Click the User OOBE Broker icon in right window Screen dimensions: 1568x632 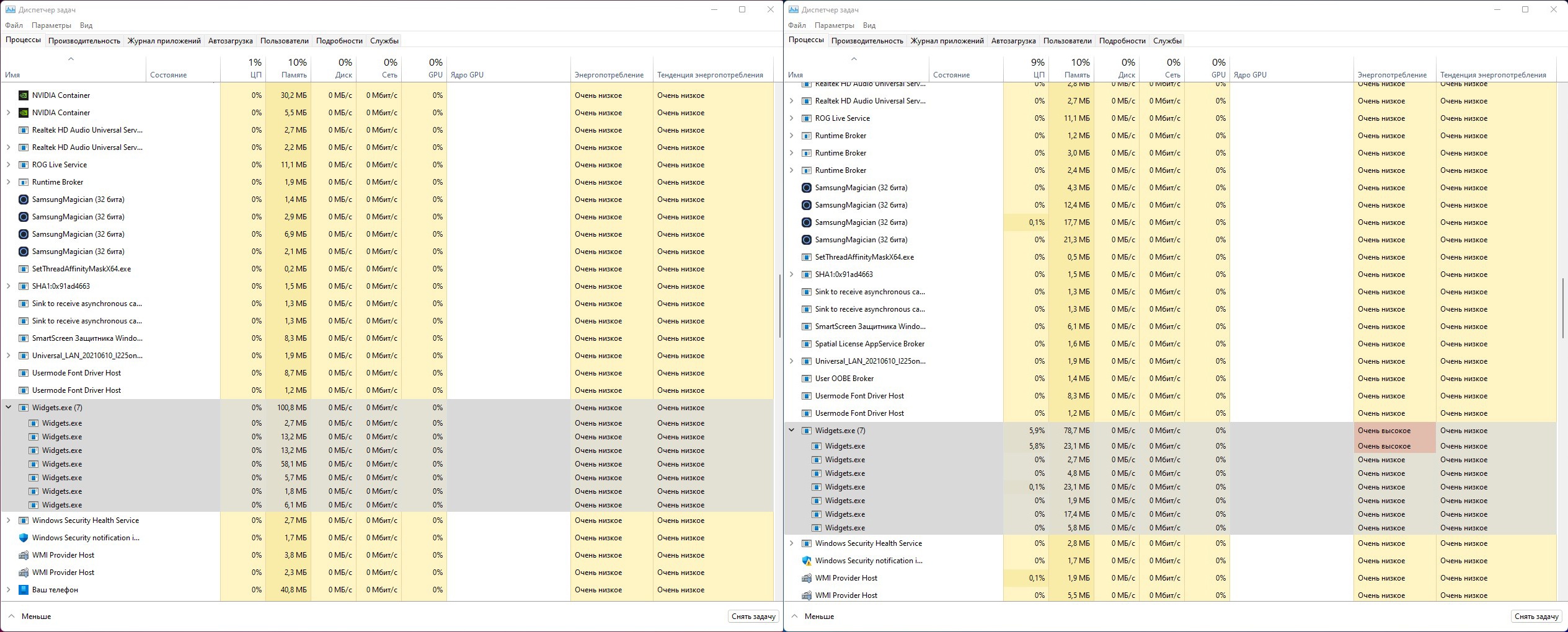coord(807,379)
